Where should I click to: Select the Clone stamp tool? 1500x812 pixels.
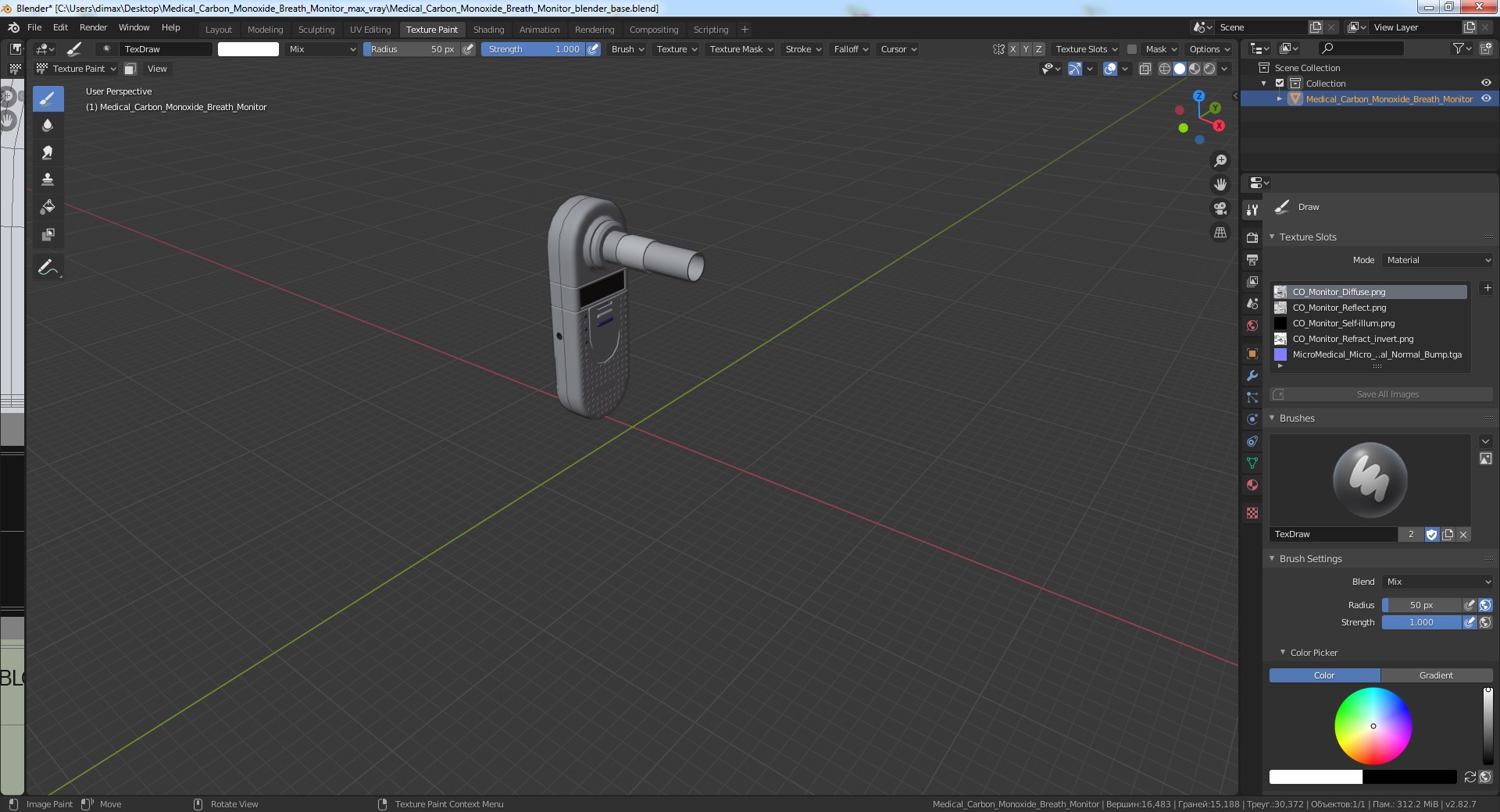coord(48,180)
